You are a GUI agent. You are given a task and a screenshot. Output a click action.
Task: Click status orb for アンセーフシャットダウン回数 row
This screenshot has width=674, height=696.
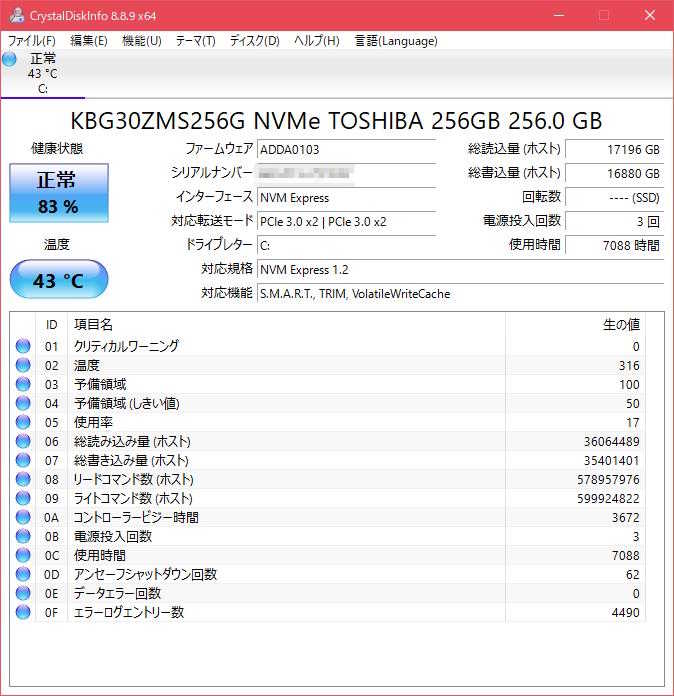[23, 574]
